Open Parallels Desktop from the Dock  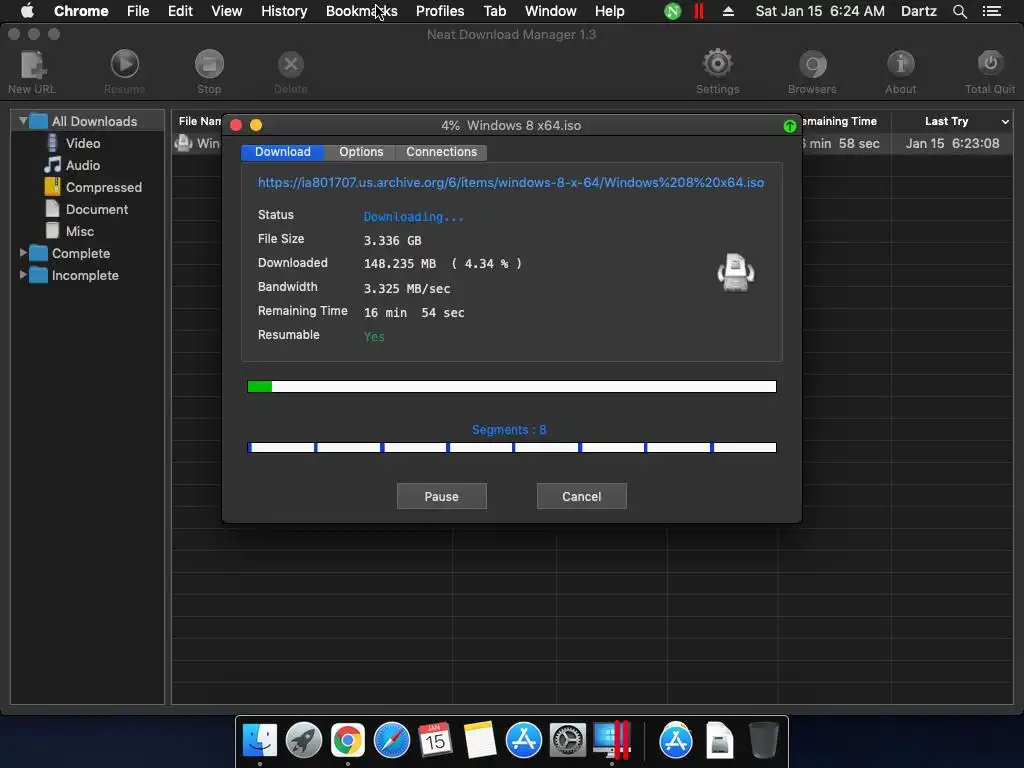click(x=611, y=741)
